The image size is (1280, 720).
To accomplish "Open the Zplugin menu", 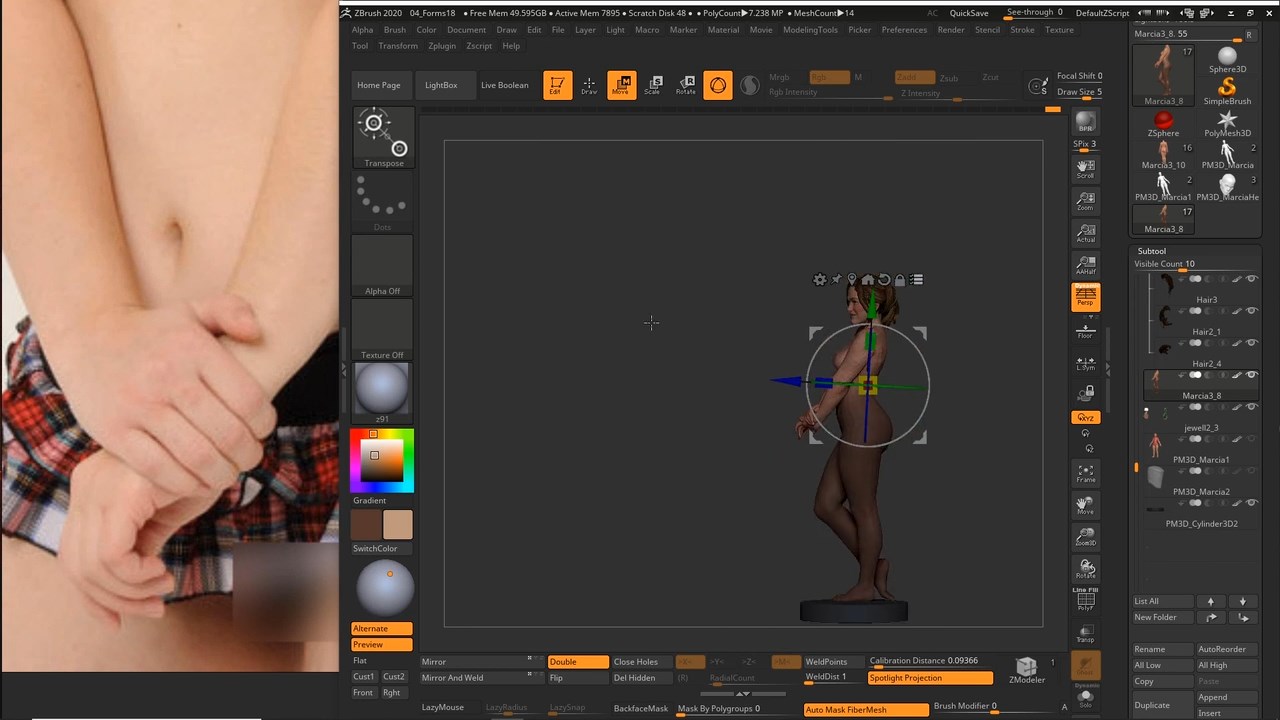I will pos(441,46).
